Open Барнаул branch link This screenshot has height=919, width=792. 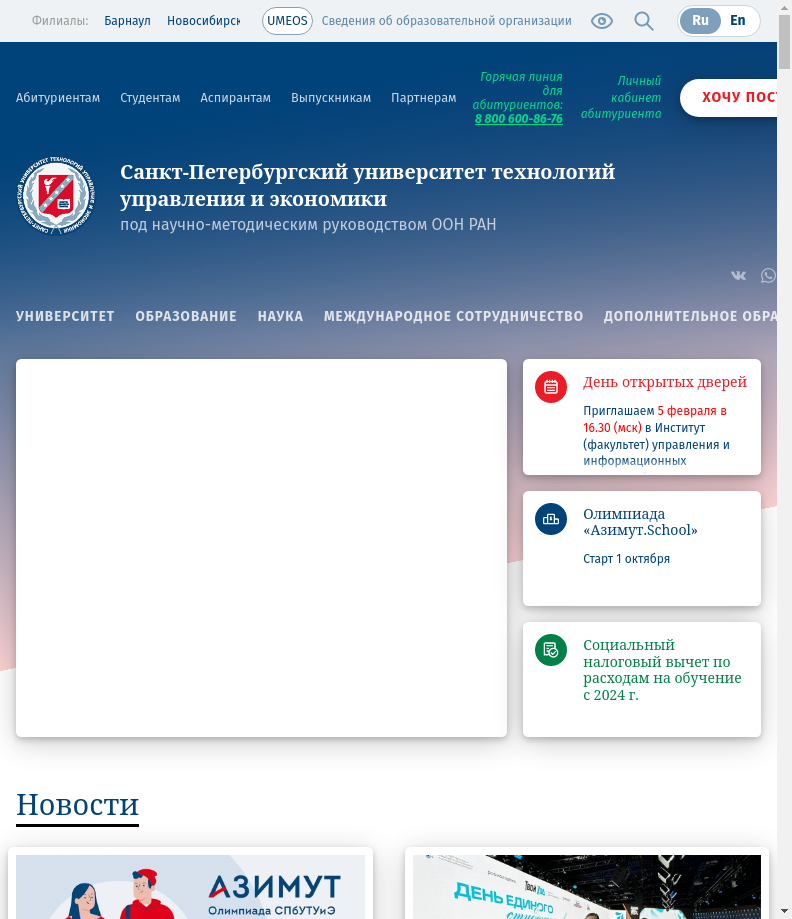pos(127,21)
